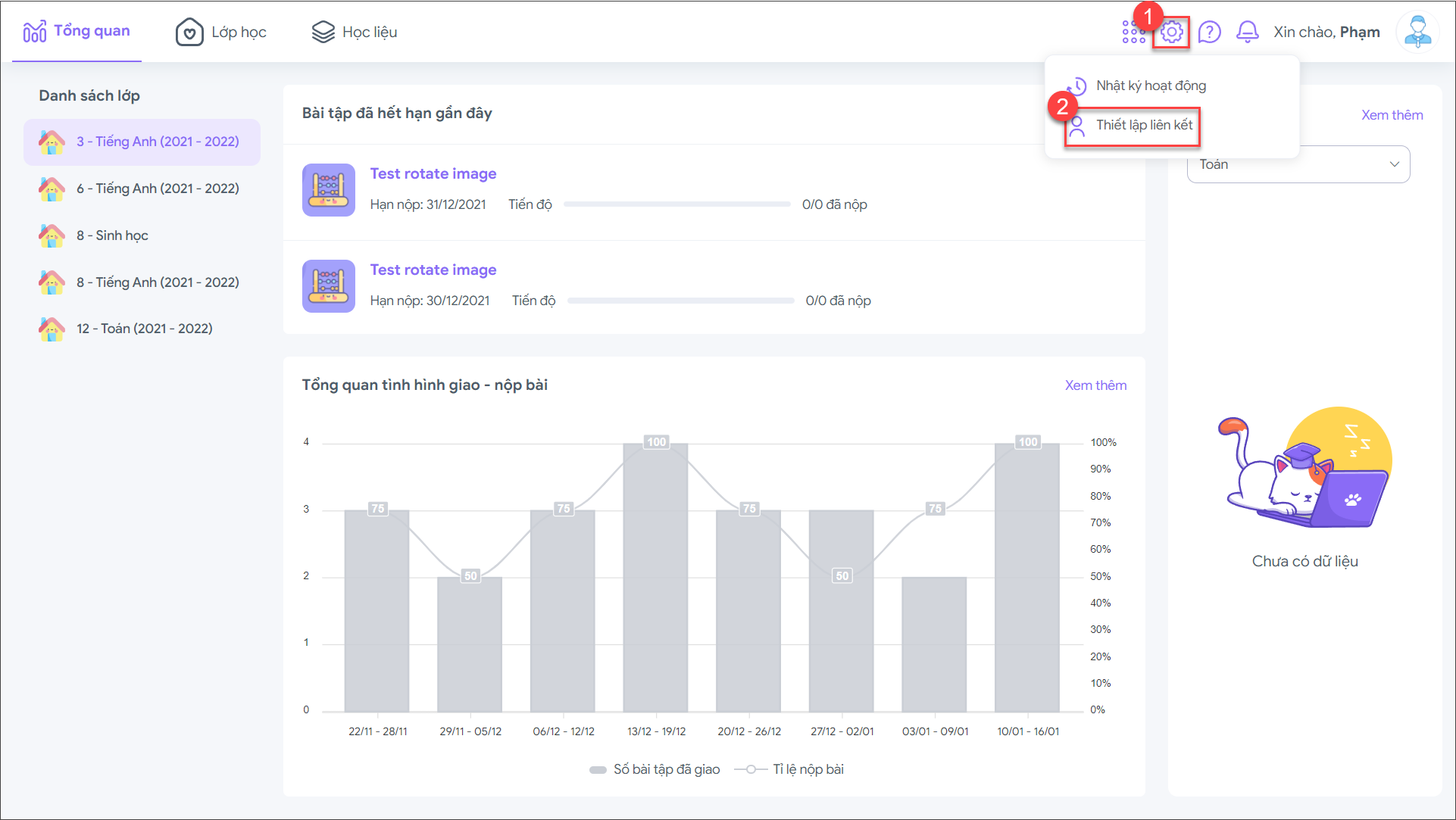Viewport: 1456px width, 820px height.
Task: Open the settings gear icon
Action: coord(1171,33)
